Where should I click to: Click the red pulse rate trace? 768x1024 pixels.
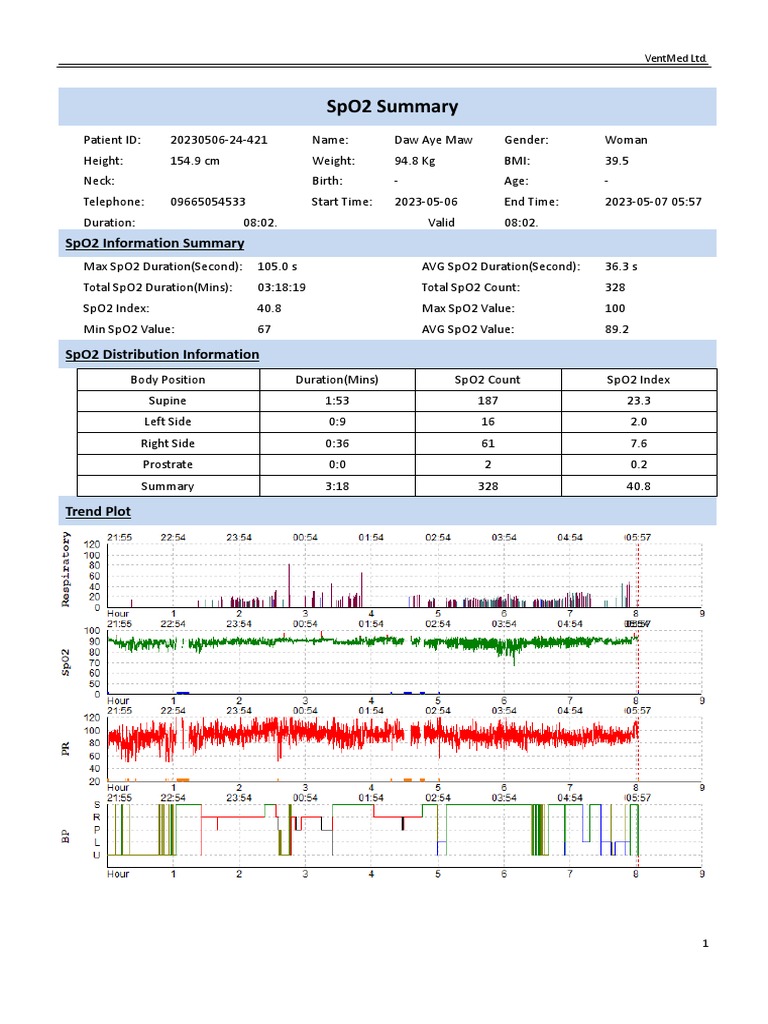click(372, 735)
